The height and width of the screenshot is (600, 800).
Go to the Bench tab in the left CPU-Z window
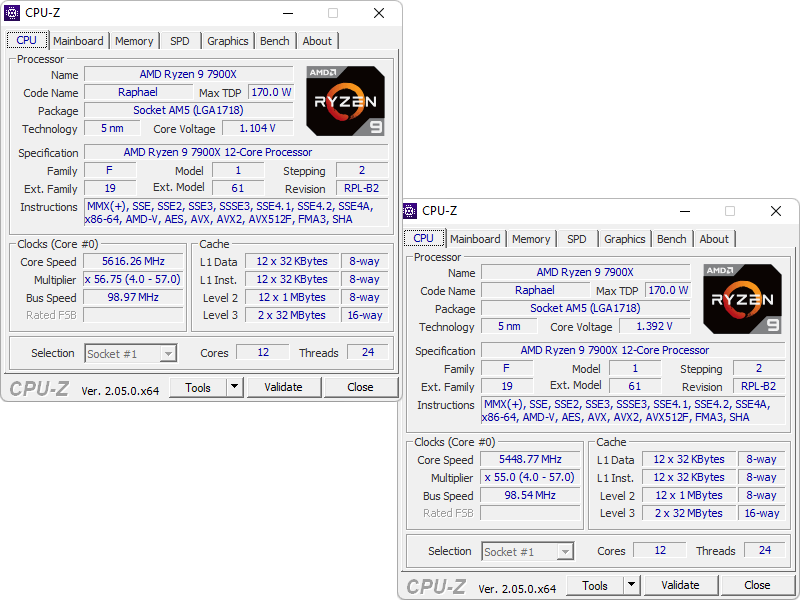(x=274, y=41)
